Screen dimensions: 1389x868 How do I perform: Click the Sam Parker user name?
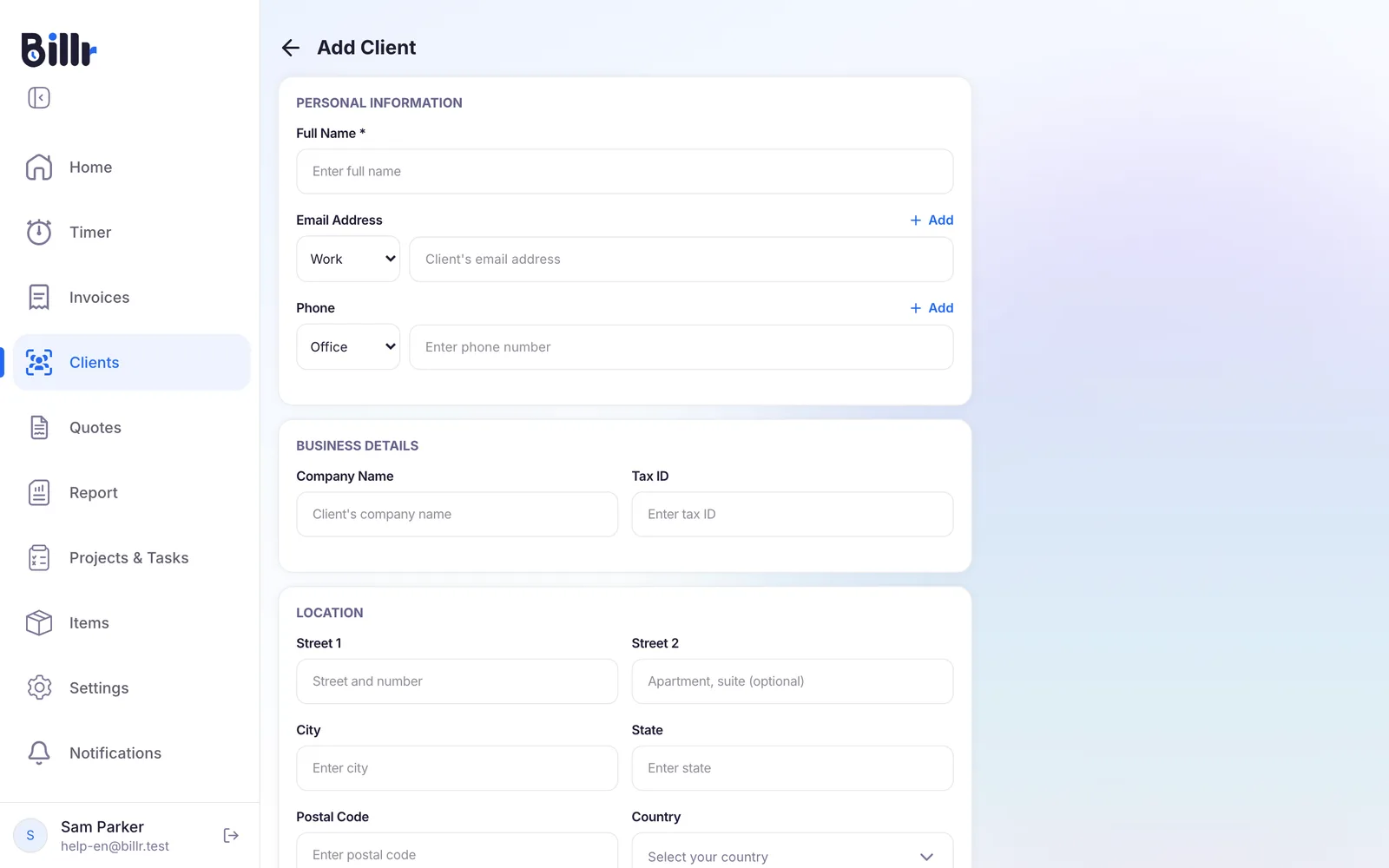pyautogui.click(x=102, y=827)
